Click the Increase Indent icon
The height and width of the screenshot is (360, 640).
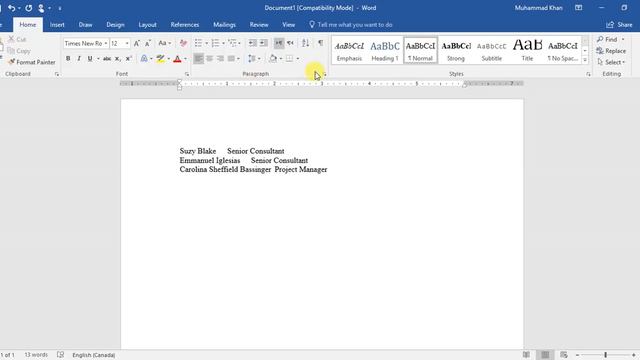[264, 43]
